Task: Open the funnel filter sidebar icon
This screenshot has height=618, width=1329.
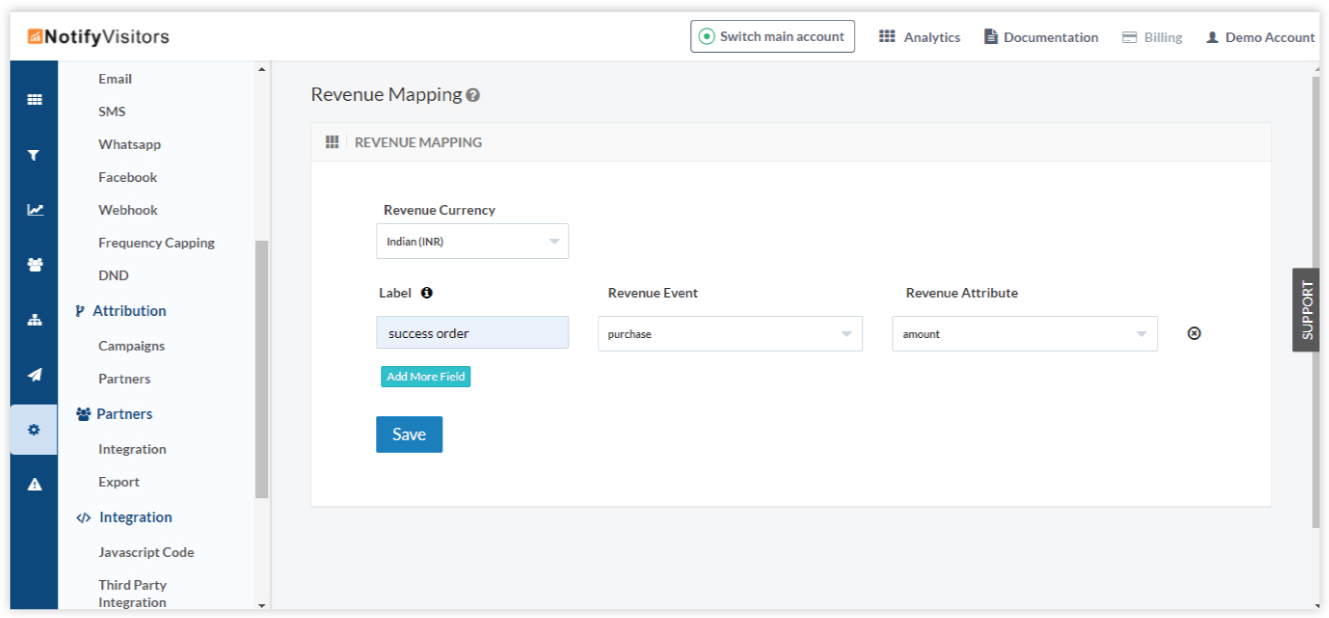Action: 35,155
